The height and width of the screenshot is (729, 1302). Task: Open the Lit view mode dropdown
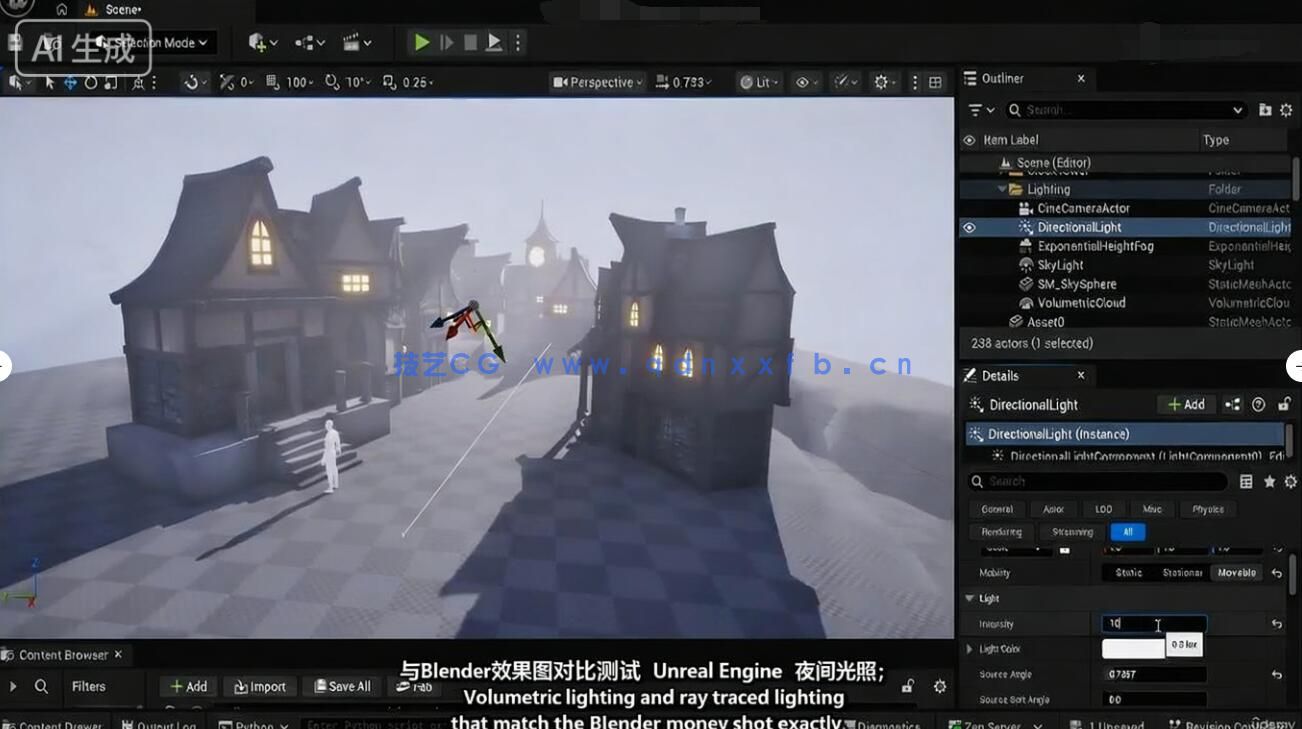(x=758, y=82)
